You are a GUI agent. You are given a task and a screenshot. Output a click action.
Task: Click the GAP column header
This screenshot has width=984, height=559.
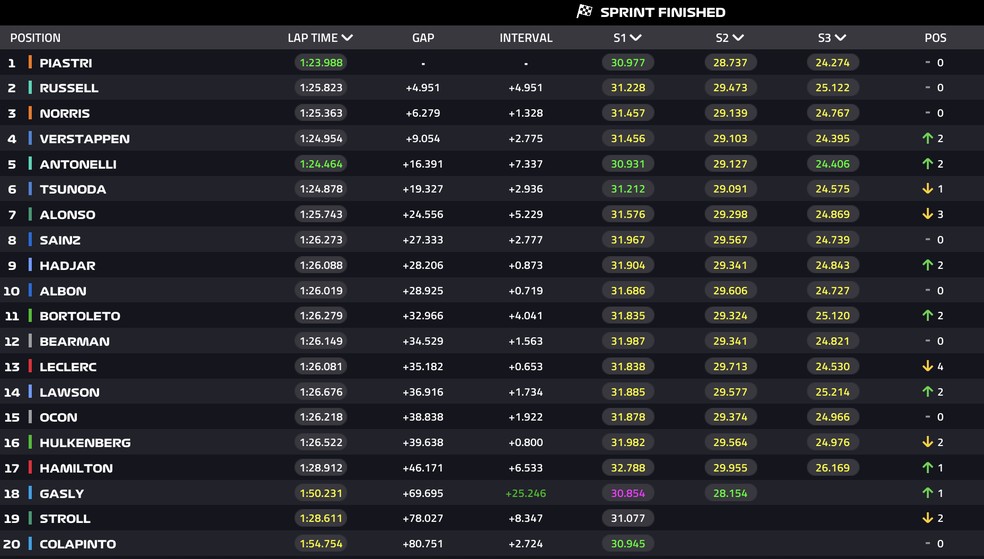[x=423, y=38]
